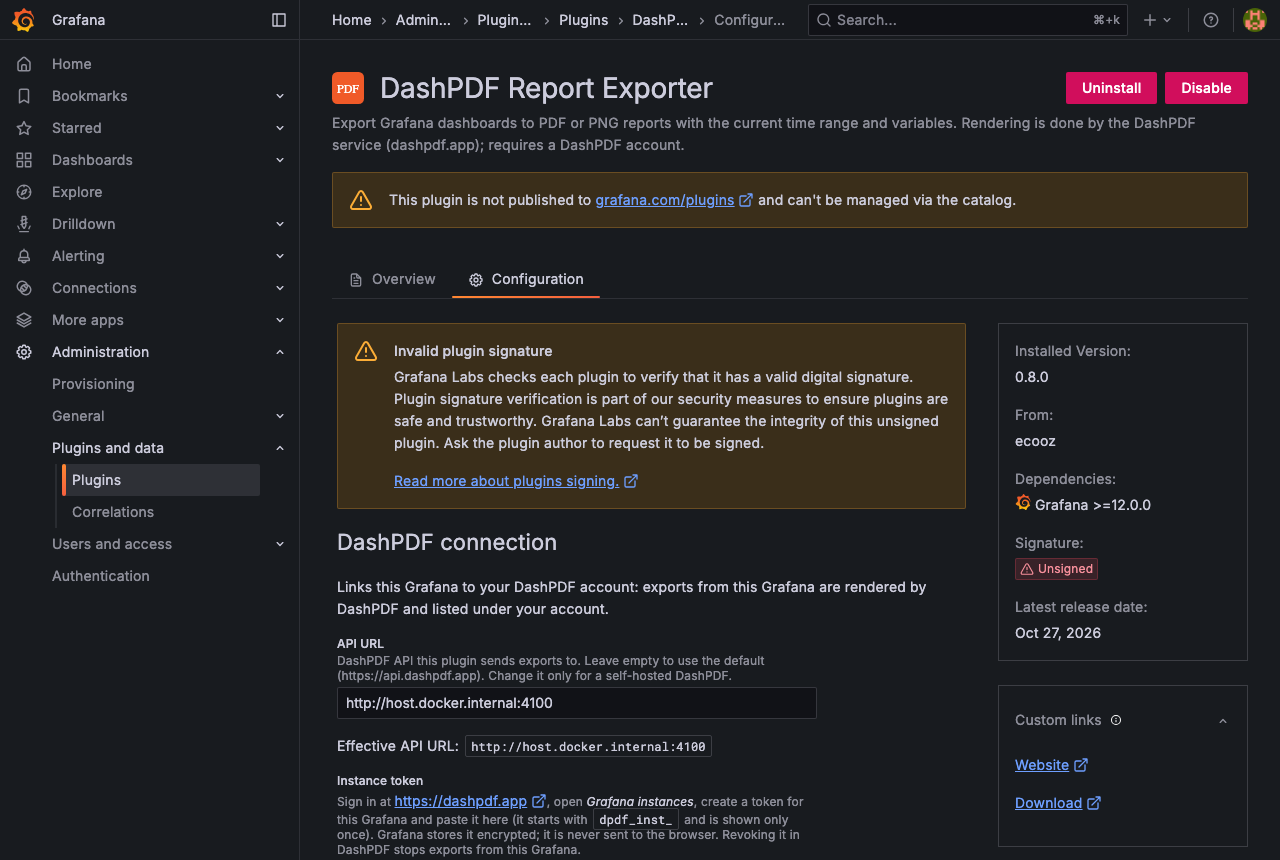The width and height of the screenshot is (1280, 860).
Task: Open Provisioning in the sidebar
Action: 93,384
